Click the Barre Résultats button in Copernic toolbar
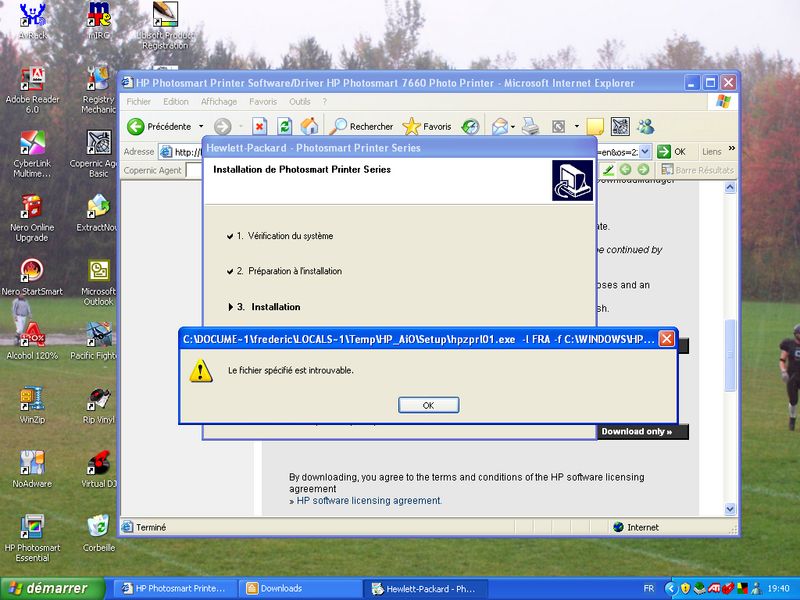 (697, 170)
